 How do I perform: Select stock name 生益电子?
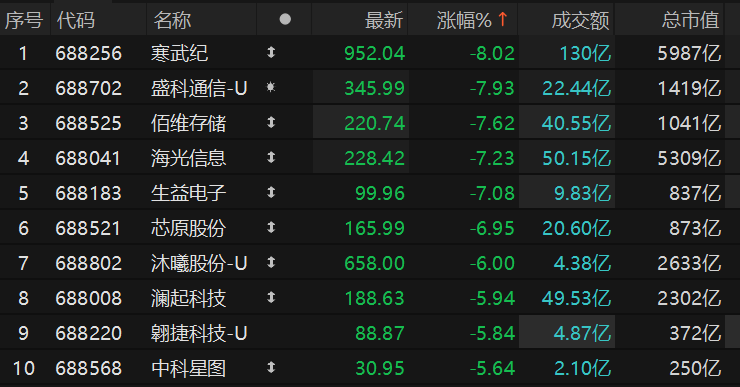click(x=189, y=193)
